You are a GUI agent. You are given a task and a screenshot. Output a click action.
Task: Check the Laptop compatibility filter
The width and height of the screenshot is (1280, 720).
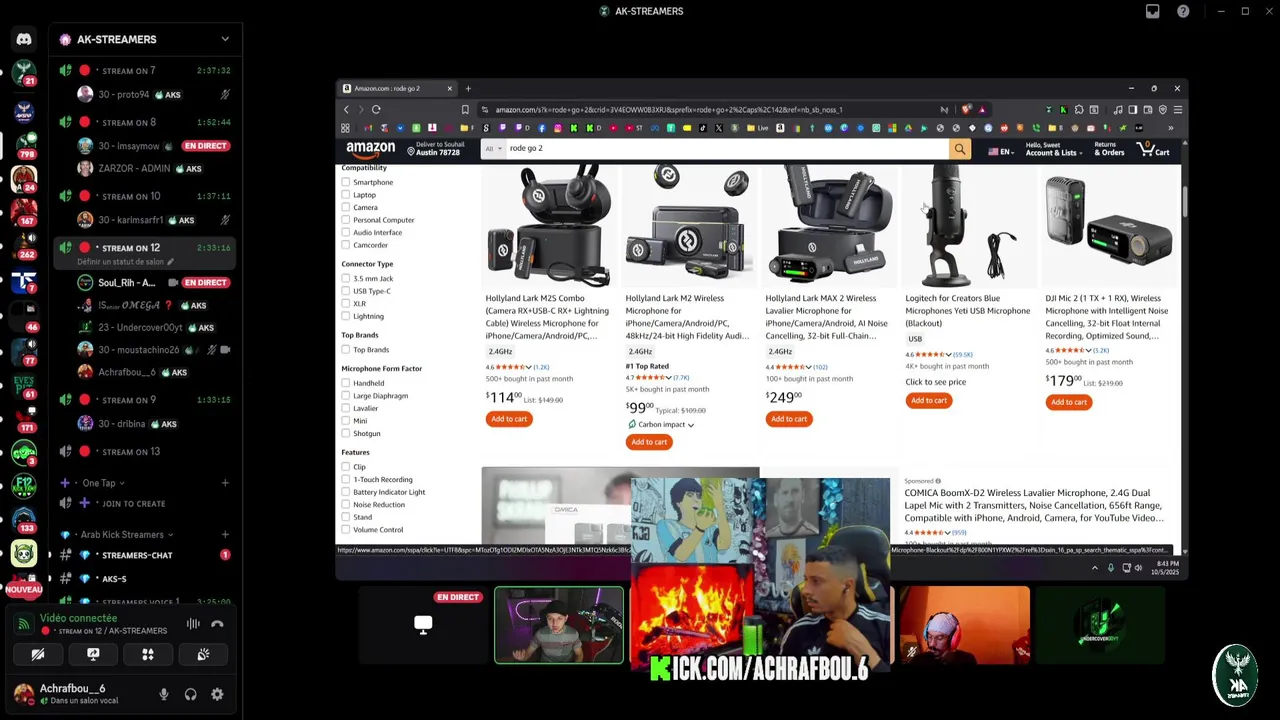(346, 195)
